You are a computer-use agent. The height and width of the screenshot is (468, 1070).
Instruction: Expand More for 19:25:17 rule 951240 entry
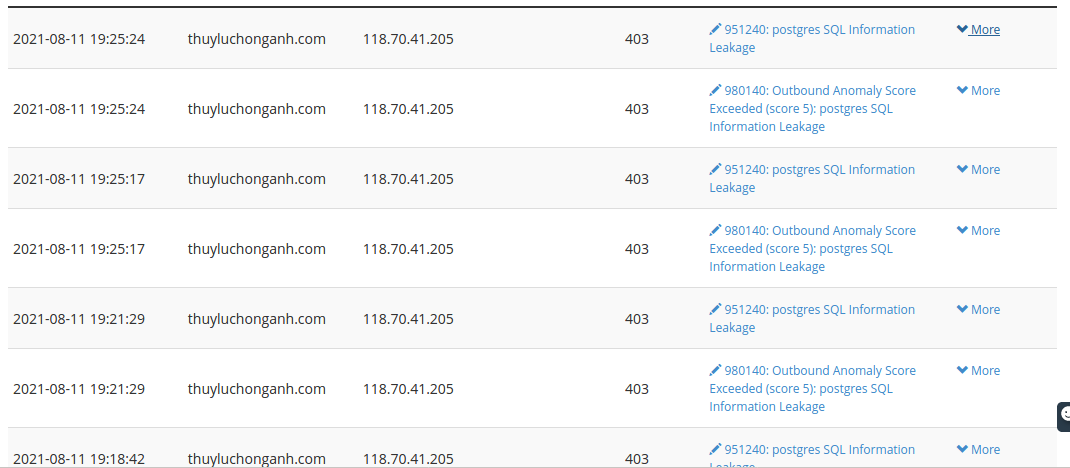(978, 169)
